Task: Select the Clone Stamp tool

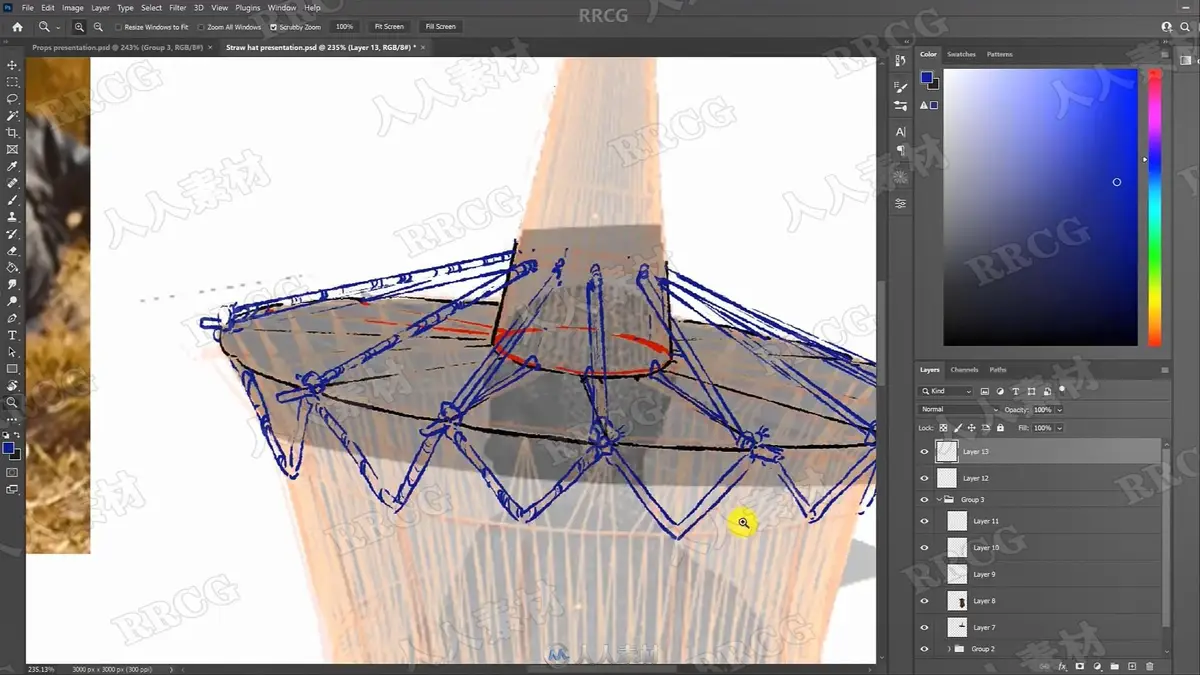Action: (x=12, y=217)
